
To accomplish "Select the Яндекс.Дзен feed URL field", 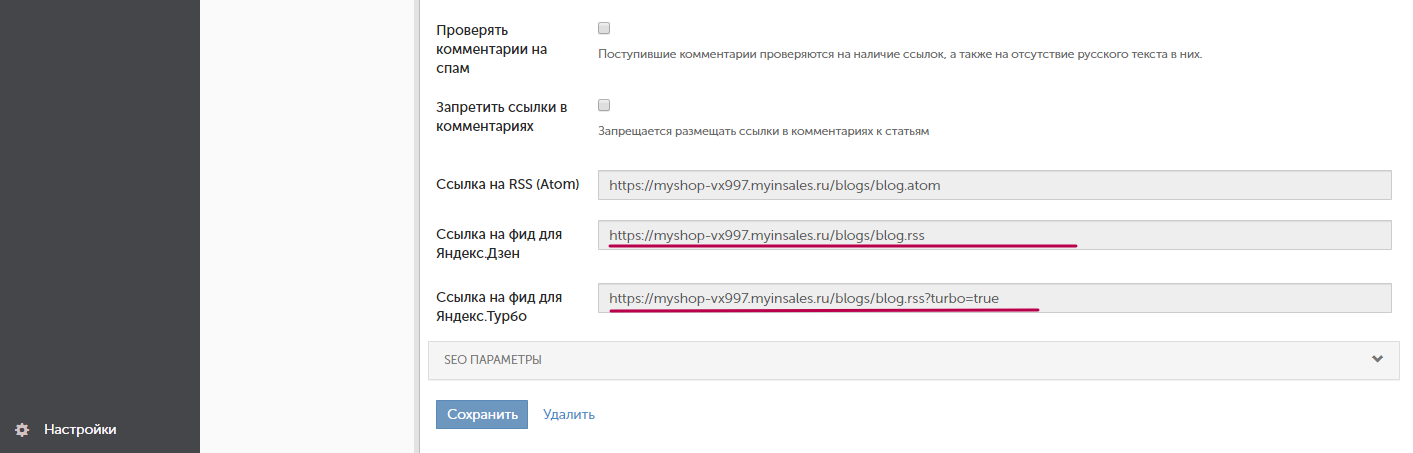I will [x=994, y=236].
